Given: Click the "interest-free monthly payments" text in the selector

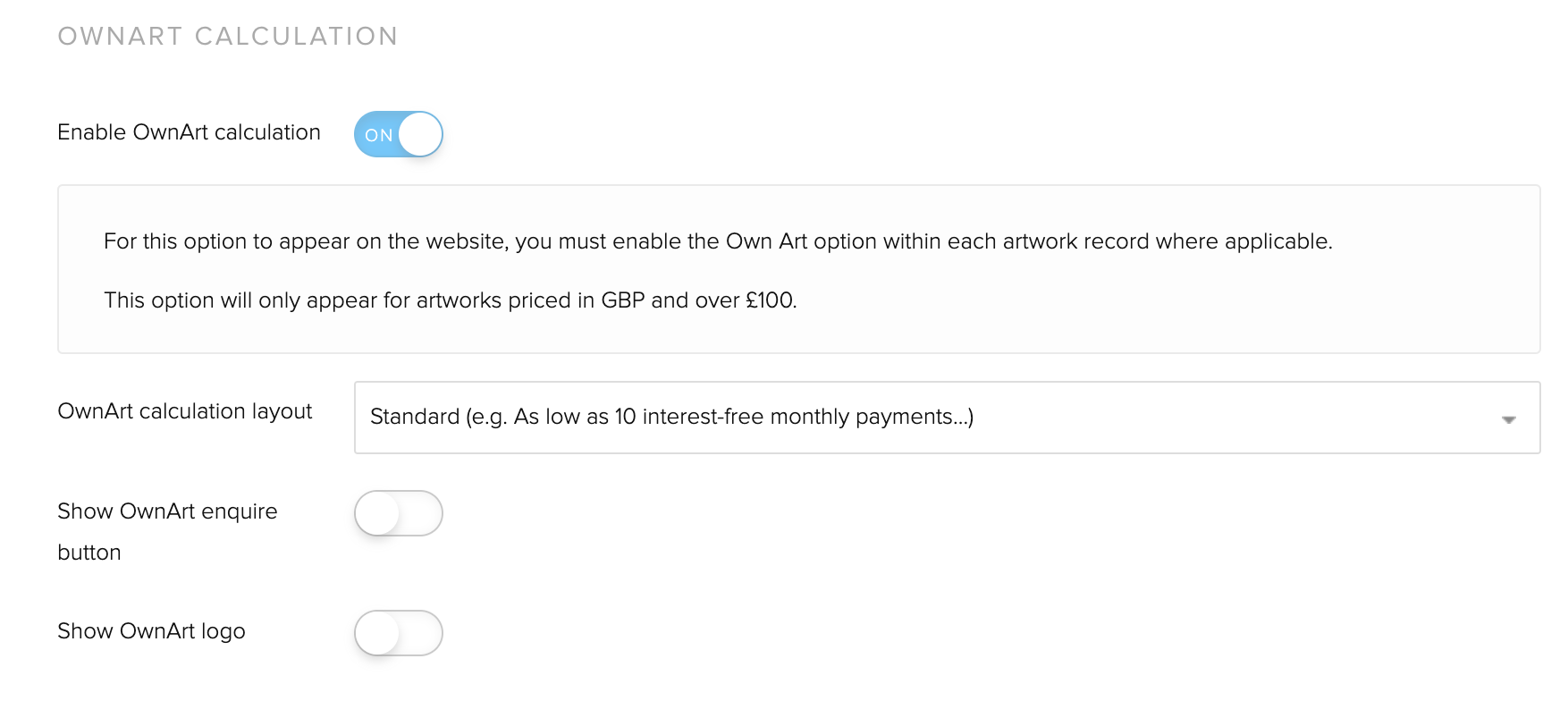Looking at the screenshot, I should tap(796, 417).
